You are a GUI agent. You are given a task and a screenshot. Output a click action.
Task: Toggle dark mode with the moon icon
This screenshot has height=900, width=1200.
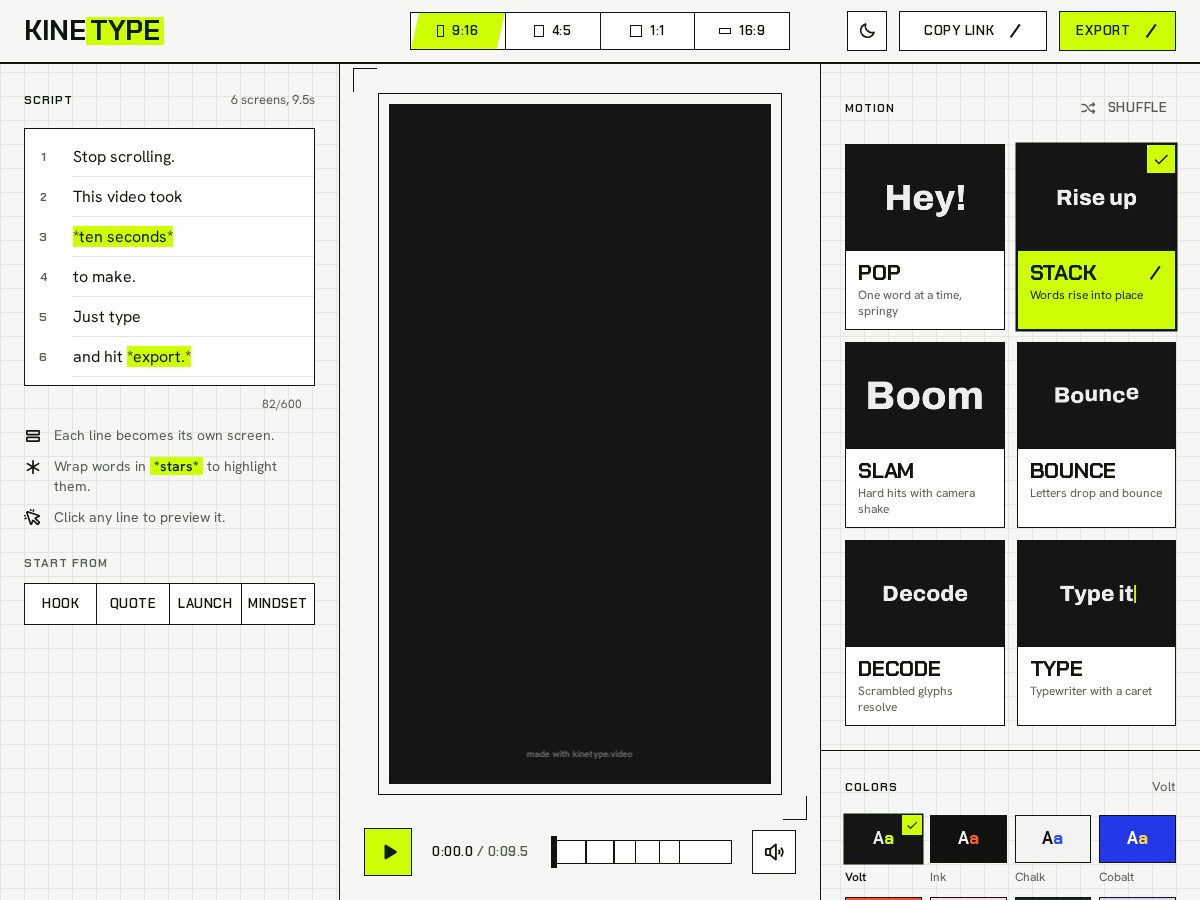867,31
